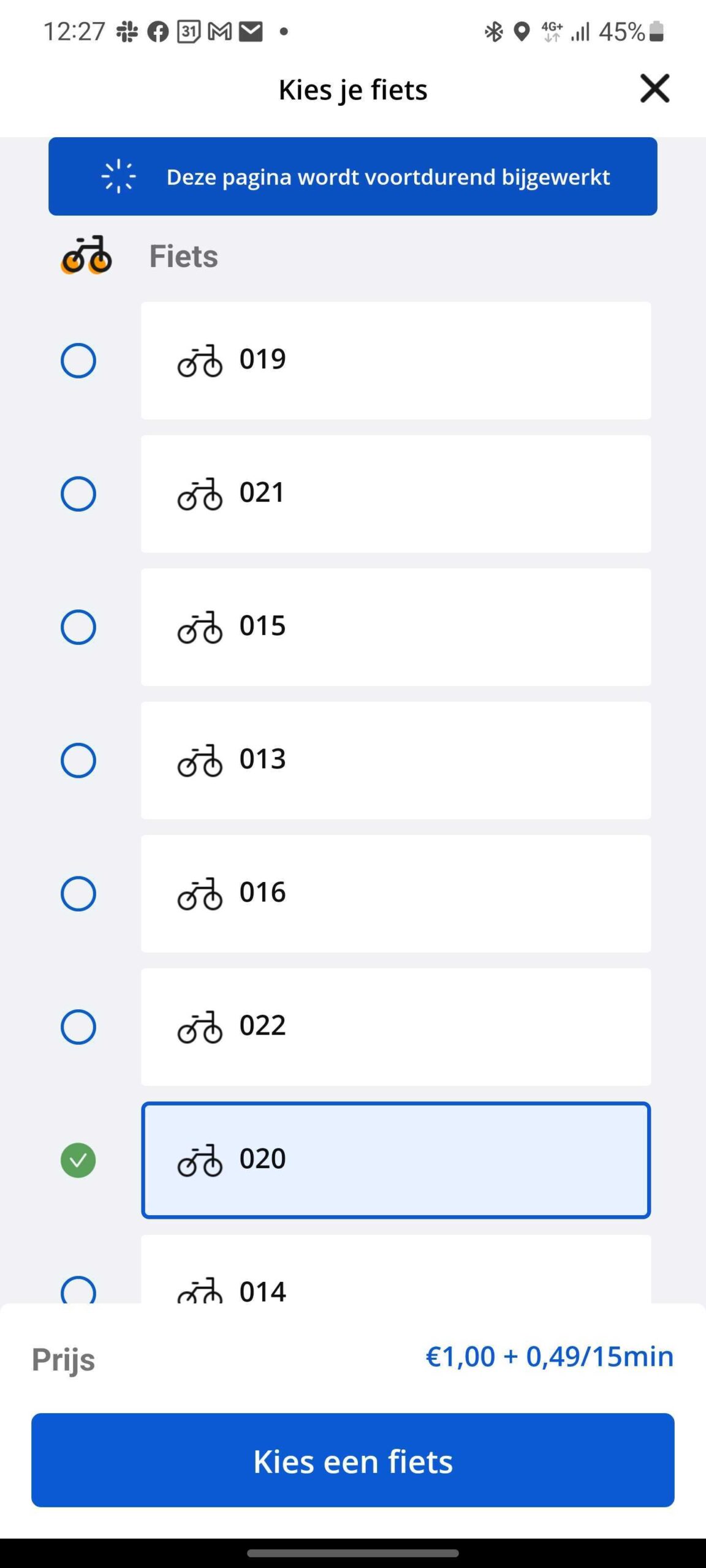
Task: Tap the bicycle icon in card 019
Action: pyautogui.click(x=200, y=360)
